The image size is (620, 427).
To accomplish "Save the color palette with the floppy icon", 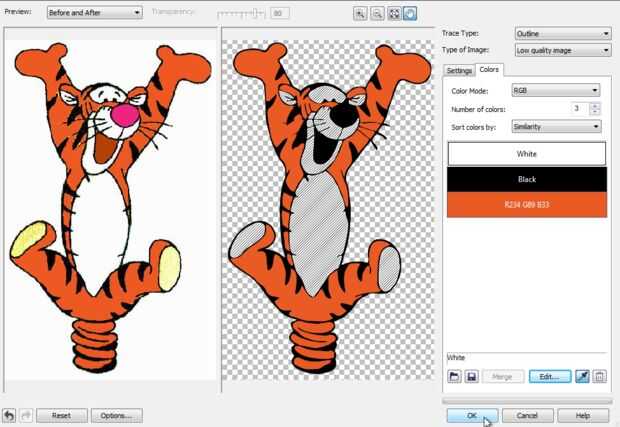I will pyautogui.click(x=471, y=376).
